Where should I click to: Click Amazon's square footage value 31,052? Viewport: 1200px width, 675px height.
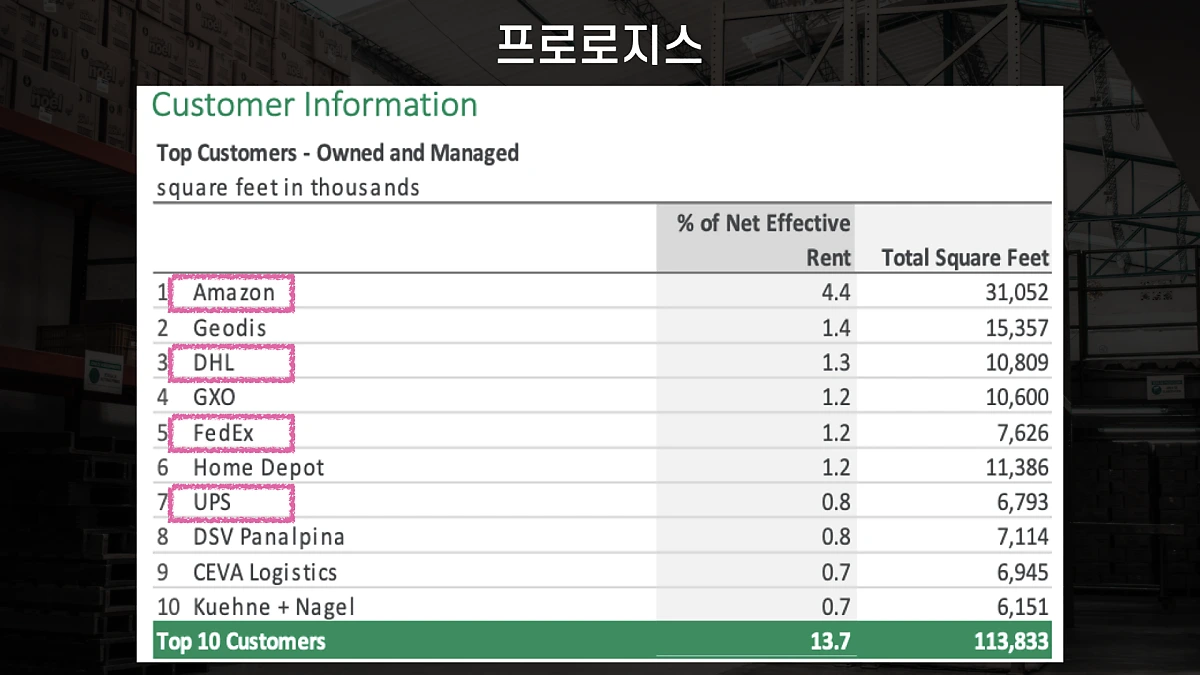click(x=1022, y=292)
